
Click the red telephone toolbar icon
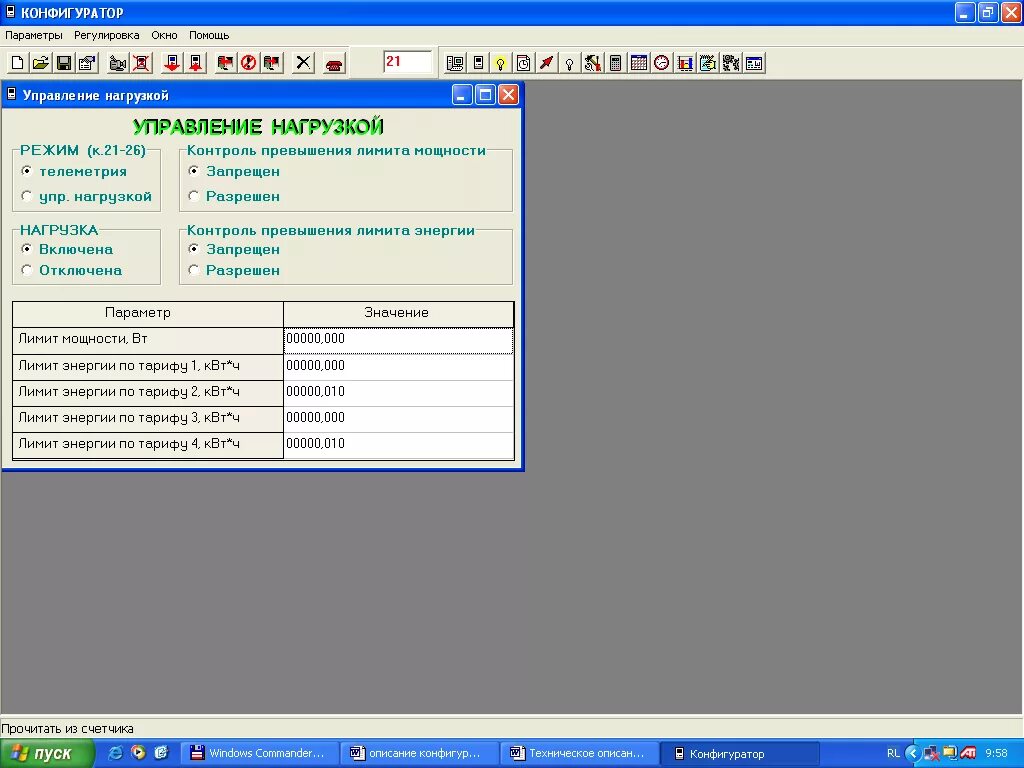(334, 63)
